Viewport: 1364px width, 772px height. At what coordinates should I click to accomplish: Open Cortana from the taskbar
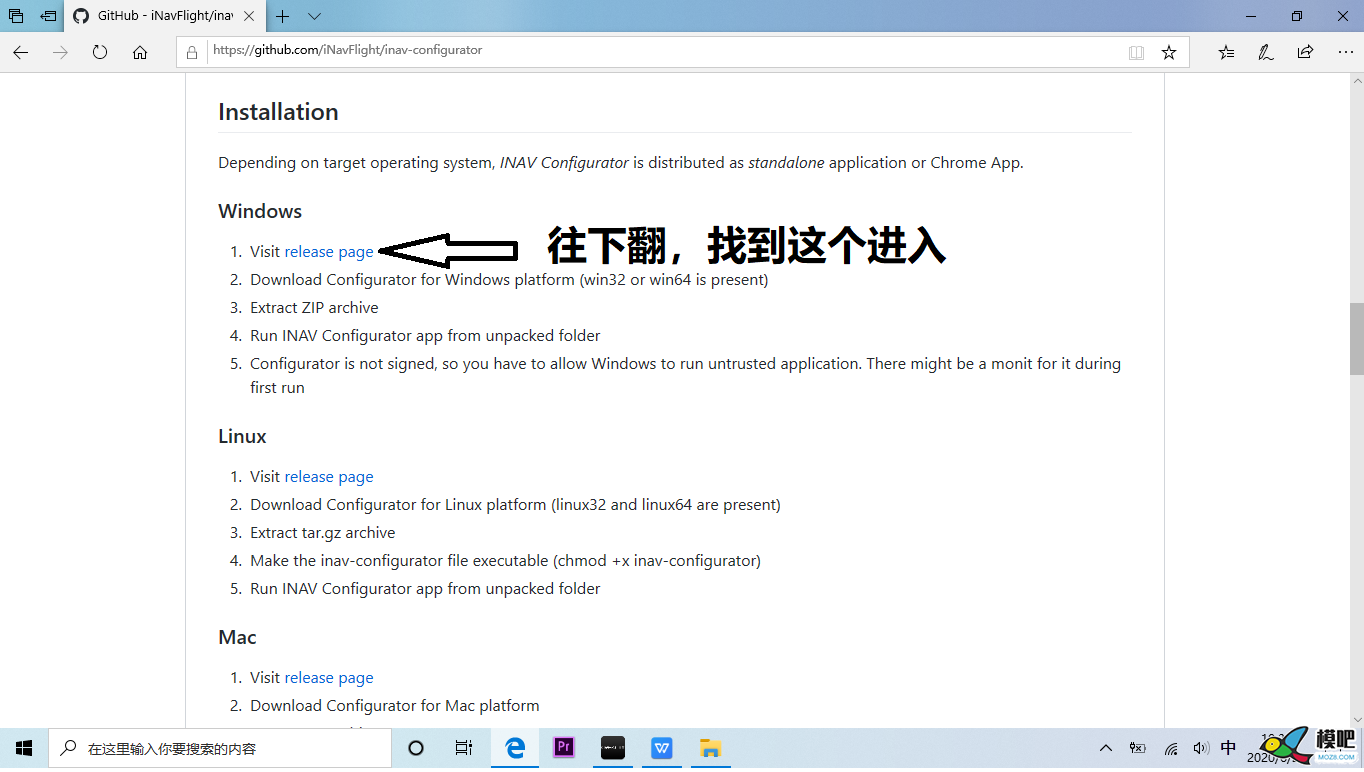[x=416, y=748]
